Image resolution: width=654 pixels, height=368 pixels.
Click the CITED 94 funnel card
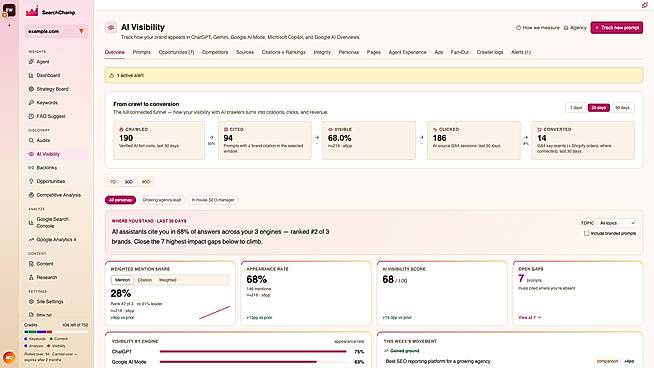pyautogui.click(x=264, y=140)
